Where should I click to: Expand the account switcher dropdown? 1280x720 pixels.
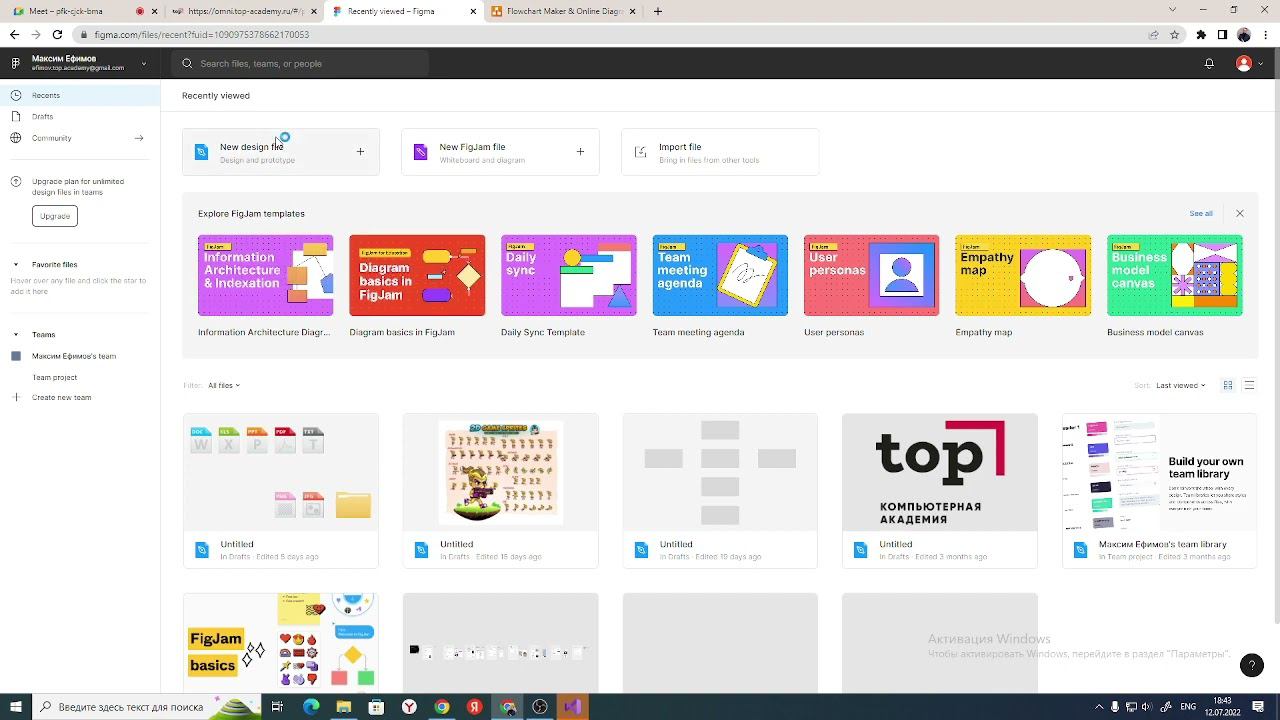(x=143, y=63)
